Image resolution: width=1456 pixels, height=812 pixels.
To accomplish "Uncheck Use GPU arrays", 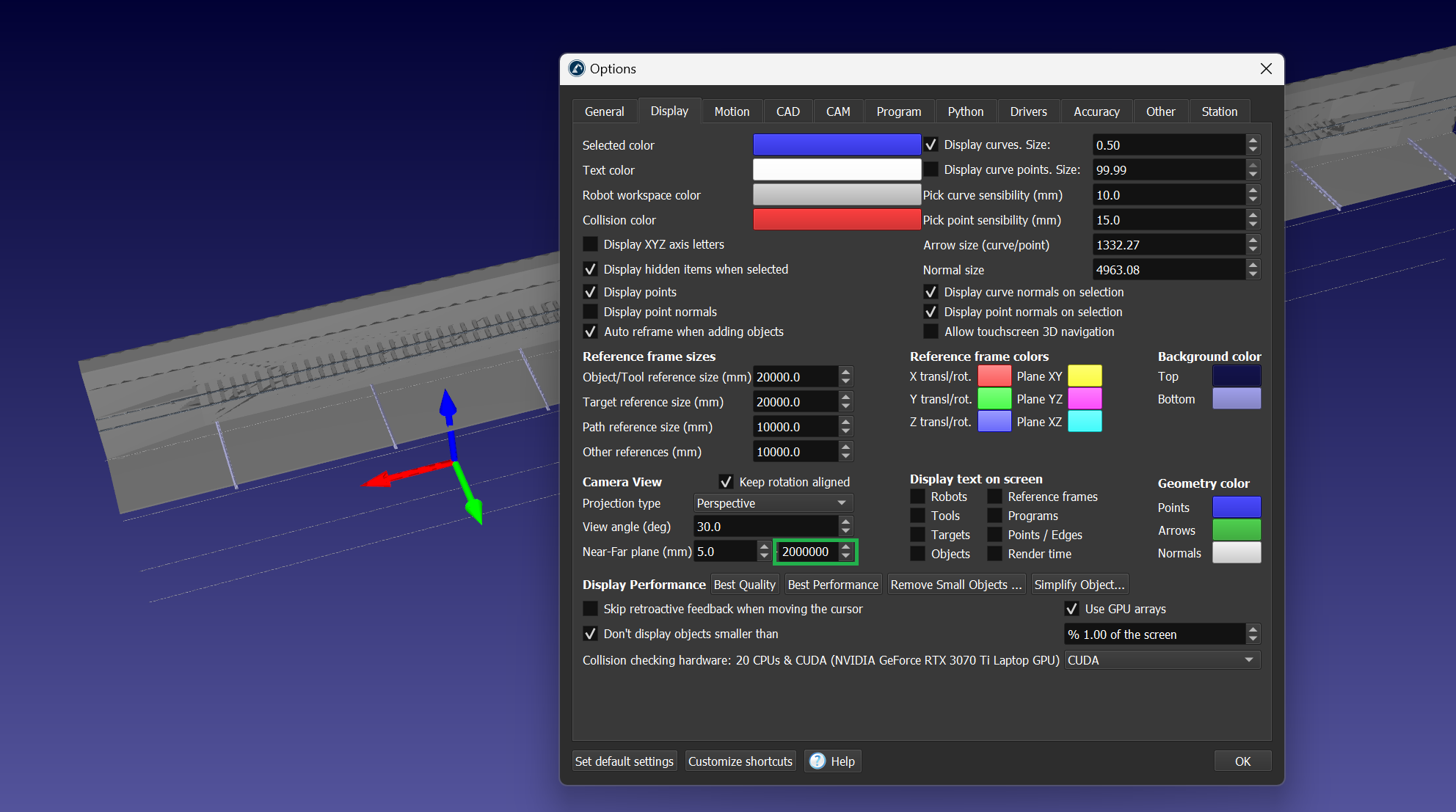I will (x=1071, y=609).
